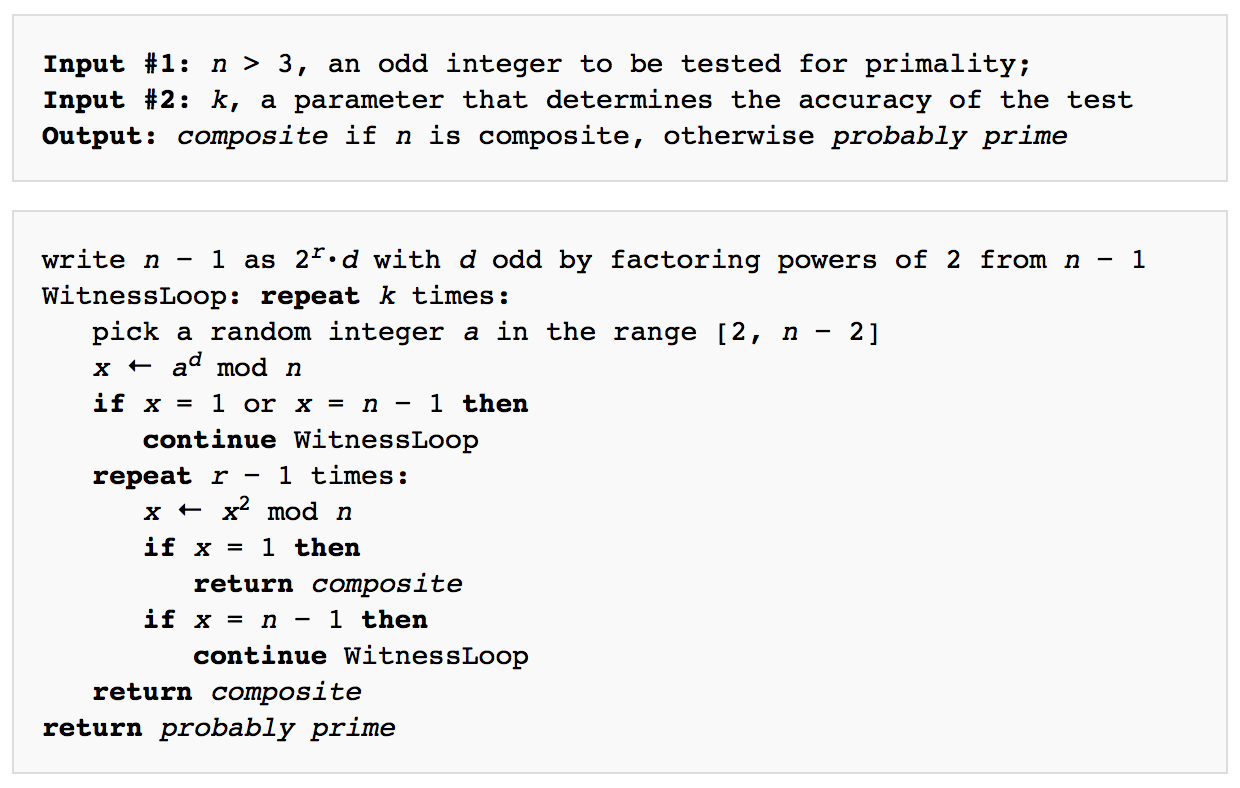Click the bold "Input #2:" label
1240x788 pixels.
[x=118, y=100]
